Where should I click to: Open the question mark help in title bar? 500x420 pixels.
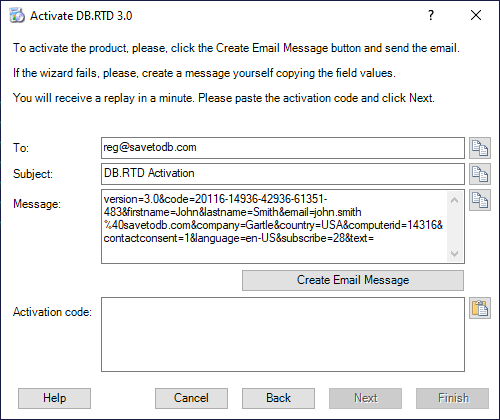click(431, 15)
